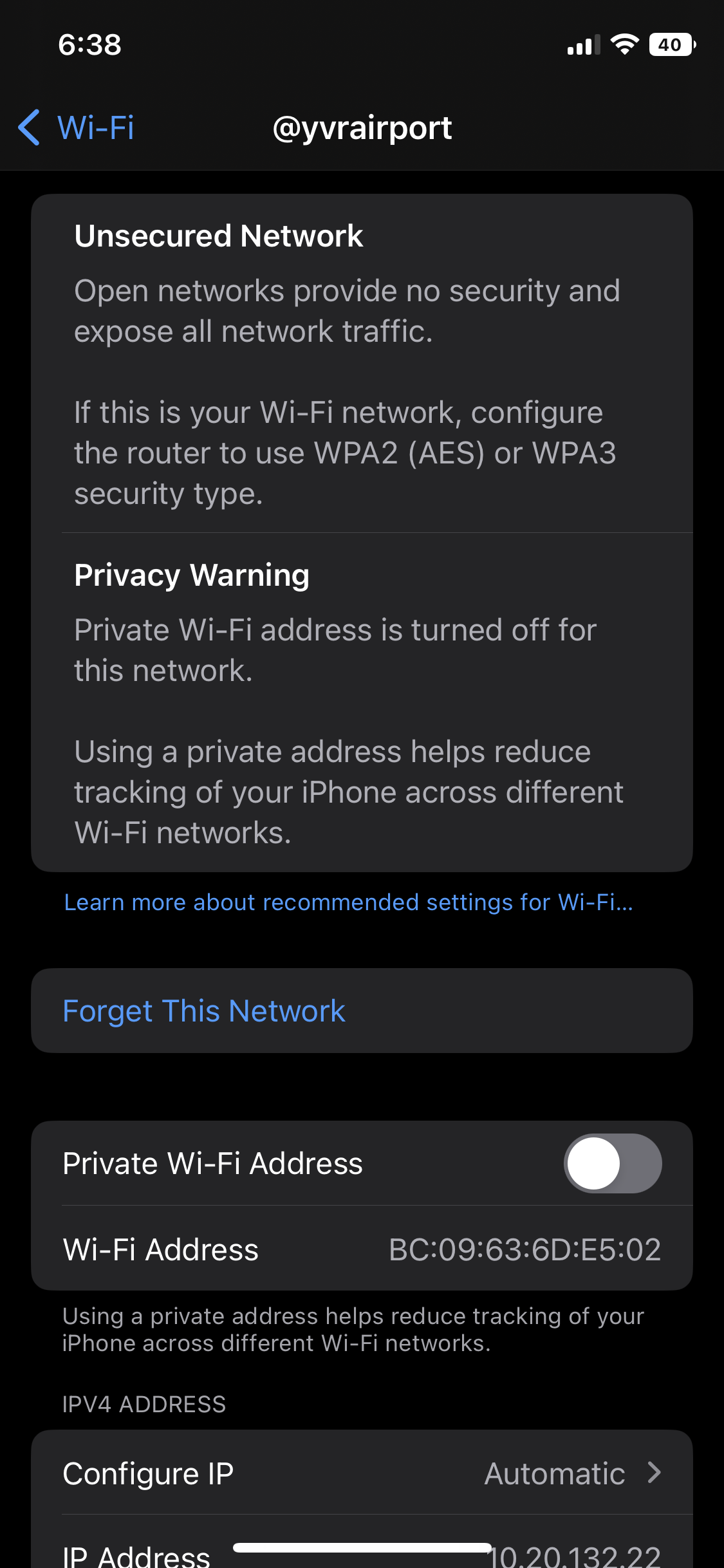Tap the Automatic value label

click(554, 1473)
